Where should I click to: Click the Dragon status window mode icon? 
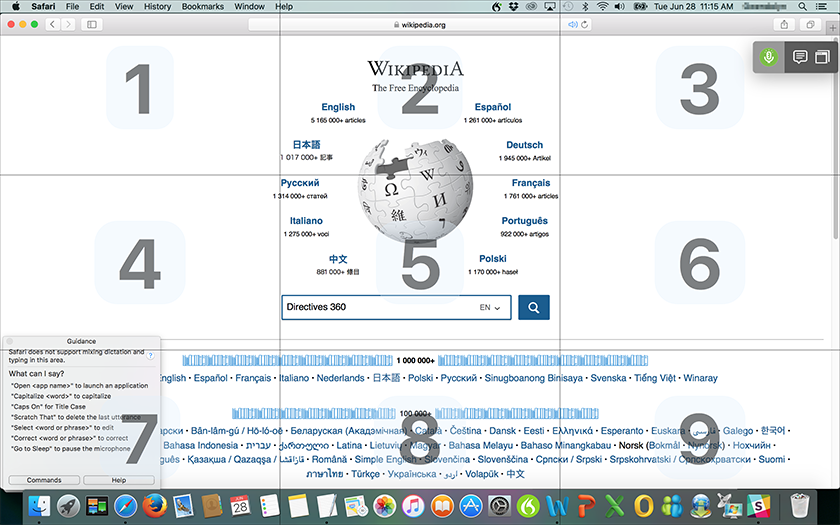tap(822, 57)
